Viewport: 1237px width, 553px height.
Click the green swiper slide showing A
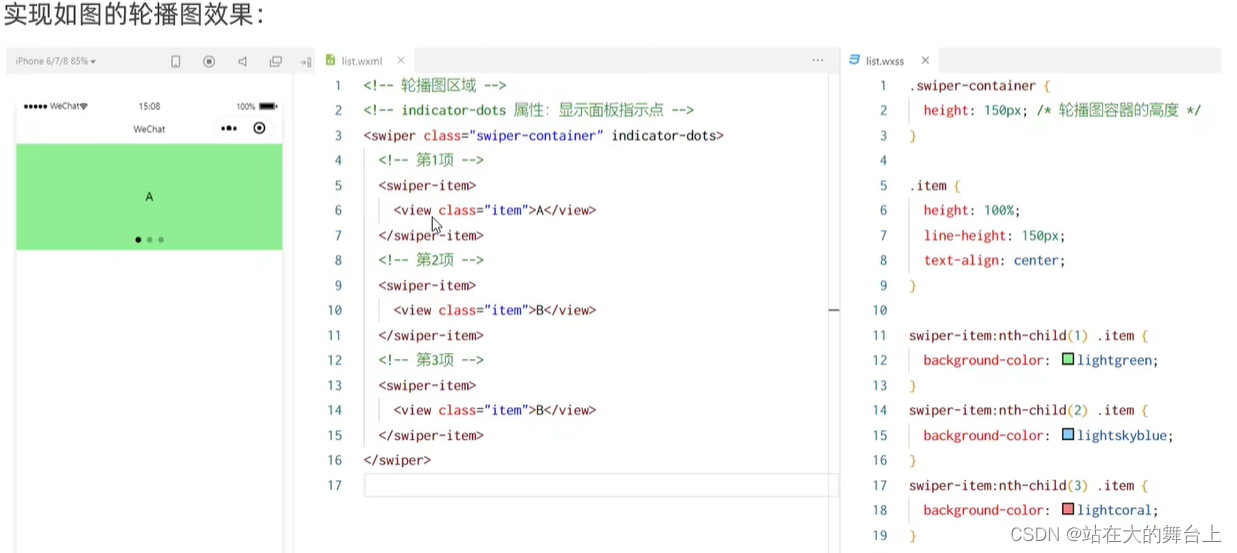149,197
